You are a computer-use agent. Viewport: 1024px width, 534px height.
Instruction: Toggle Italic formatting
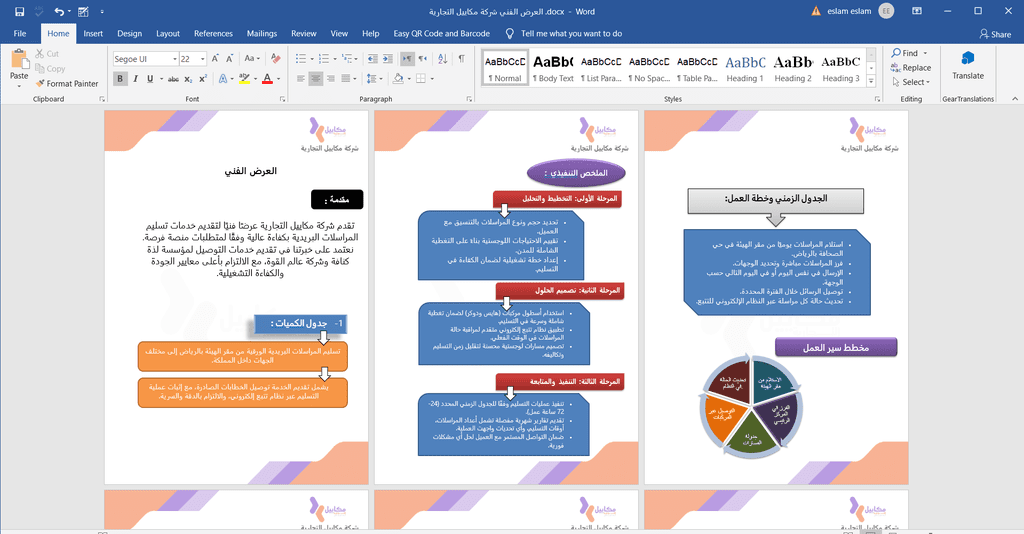pyautogui.click(x=135, y=79)
